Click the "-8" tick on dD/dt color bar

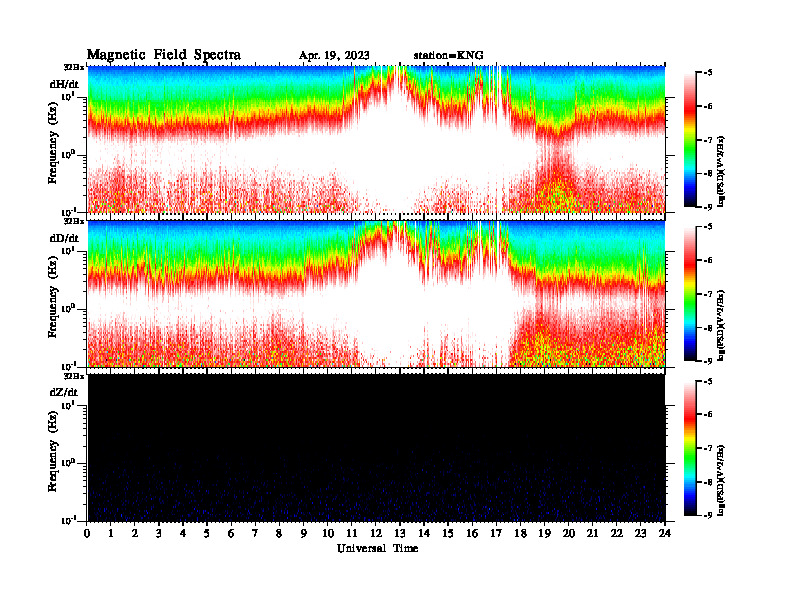707,328
